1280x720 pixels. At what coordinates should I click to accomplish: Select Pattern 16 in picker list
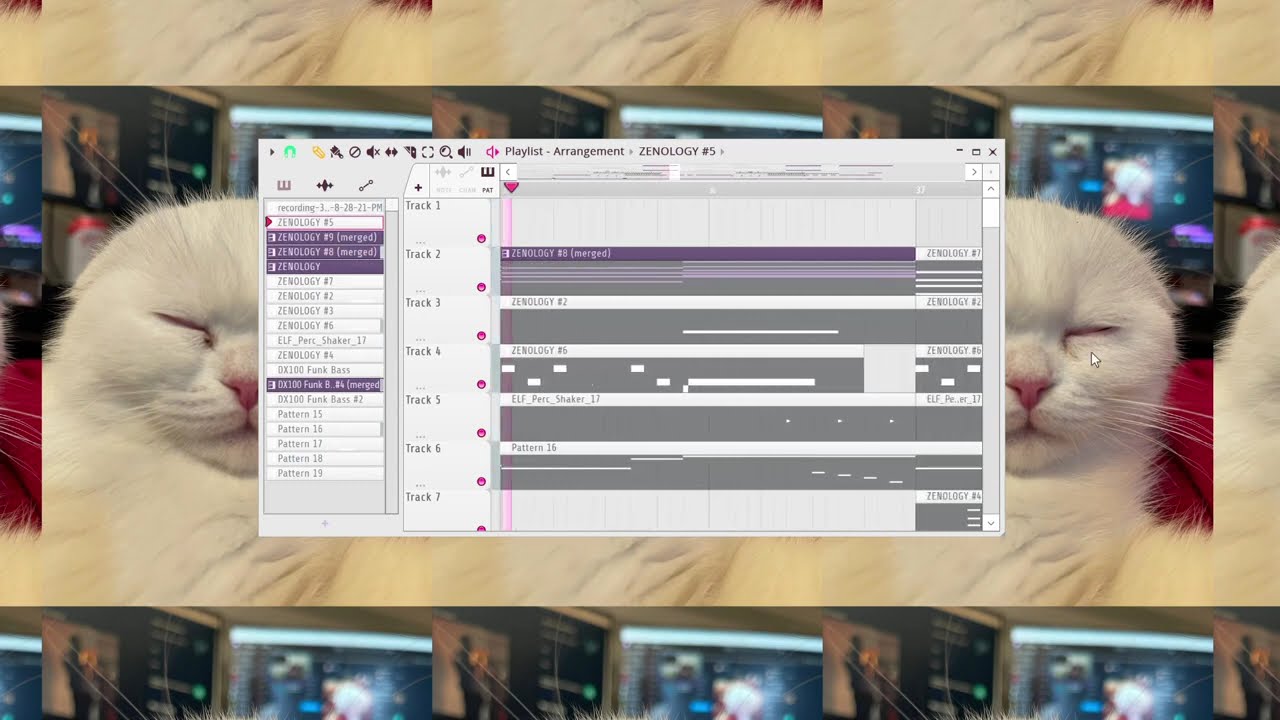tap(324, 429)
